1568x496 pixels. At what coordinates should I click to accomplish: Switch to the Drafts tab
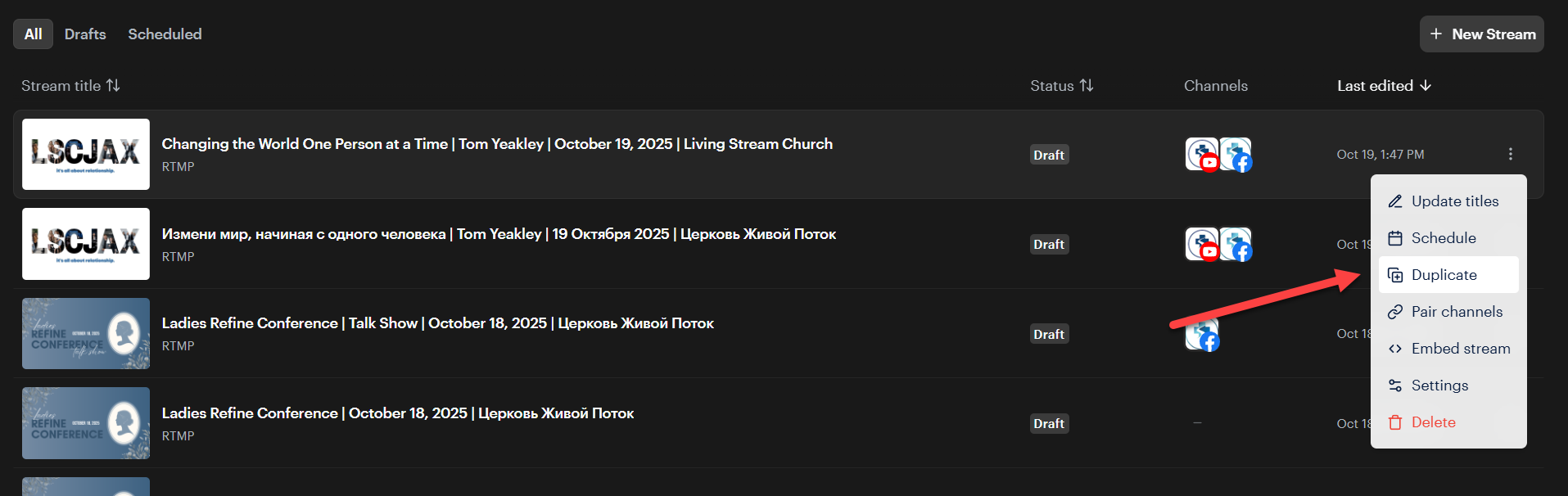85,34
